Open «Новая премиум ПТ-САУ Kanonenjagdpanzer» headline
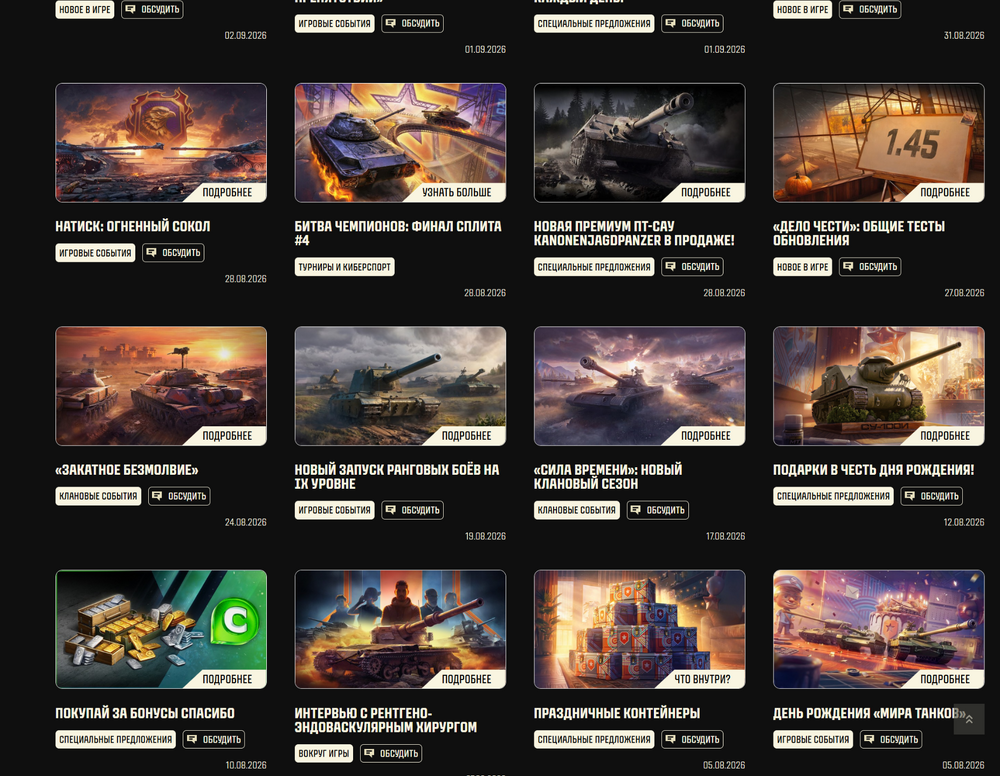This screenshot has width=1000, height=776. pos(634,233)
